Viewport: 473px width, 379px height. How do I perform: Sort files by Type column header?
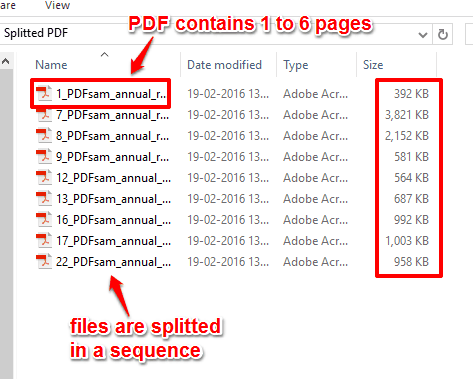[296, 65]
